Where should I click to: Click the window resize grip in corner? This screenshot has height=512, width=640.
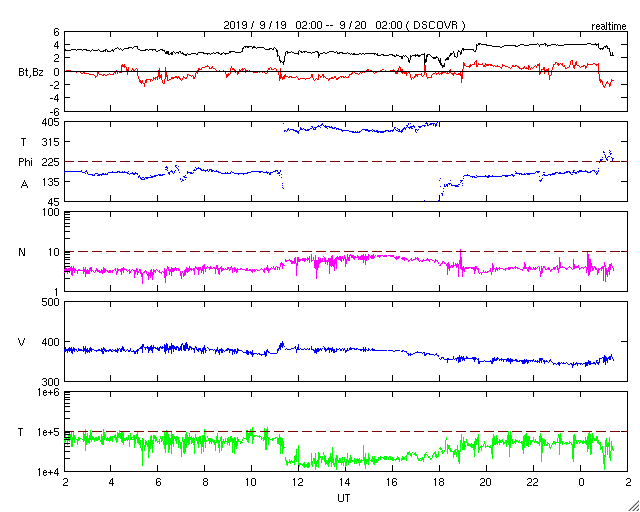pyautogui.click(x=634, y=506)
